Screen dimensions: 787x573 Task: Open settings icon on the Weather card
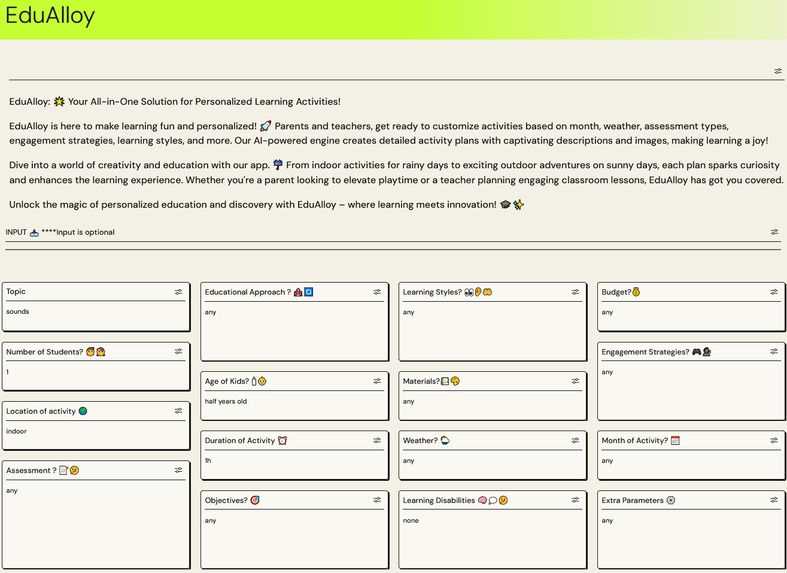[575, 440]
